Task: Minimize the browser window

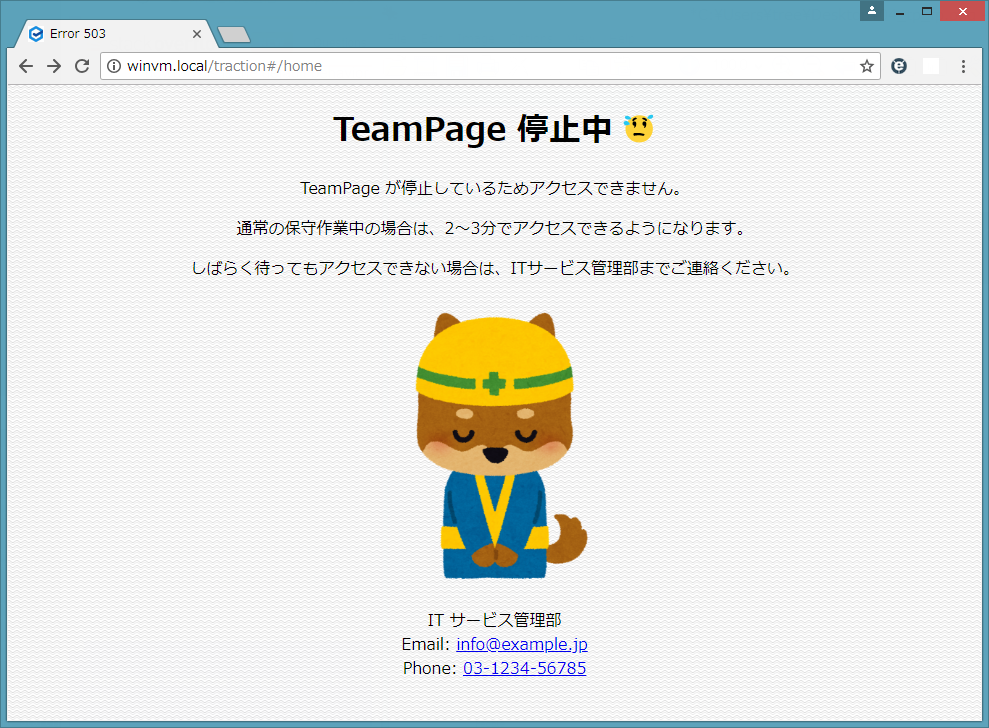Action: click(900, 11)
